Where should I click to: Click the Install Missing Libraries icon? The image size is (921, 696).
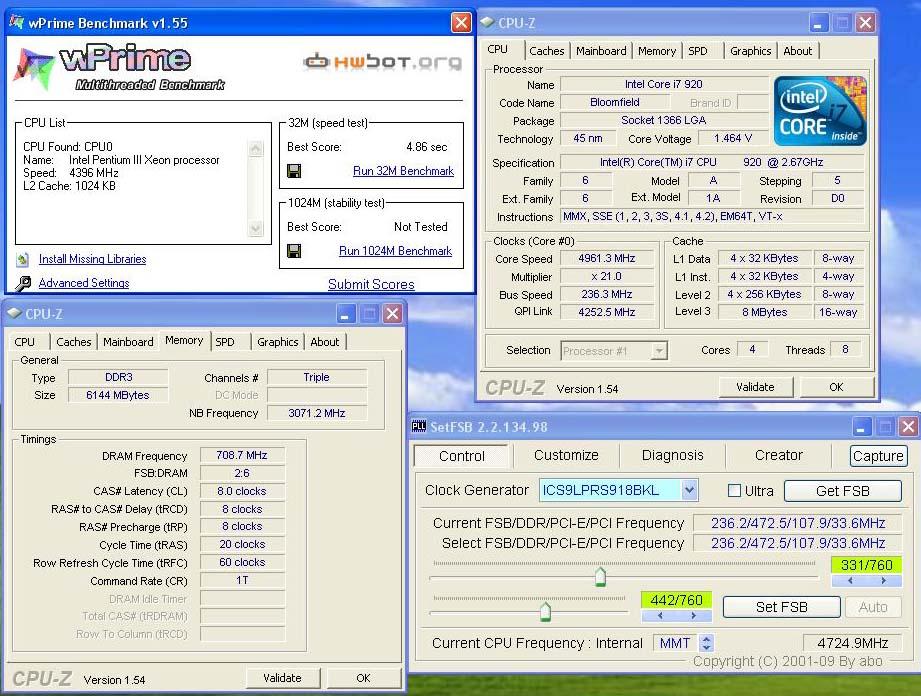pos(23,259)
